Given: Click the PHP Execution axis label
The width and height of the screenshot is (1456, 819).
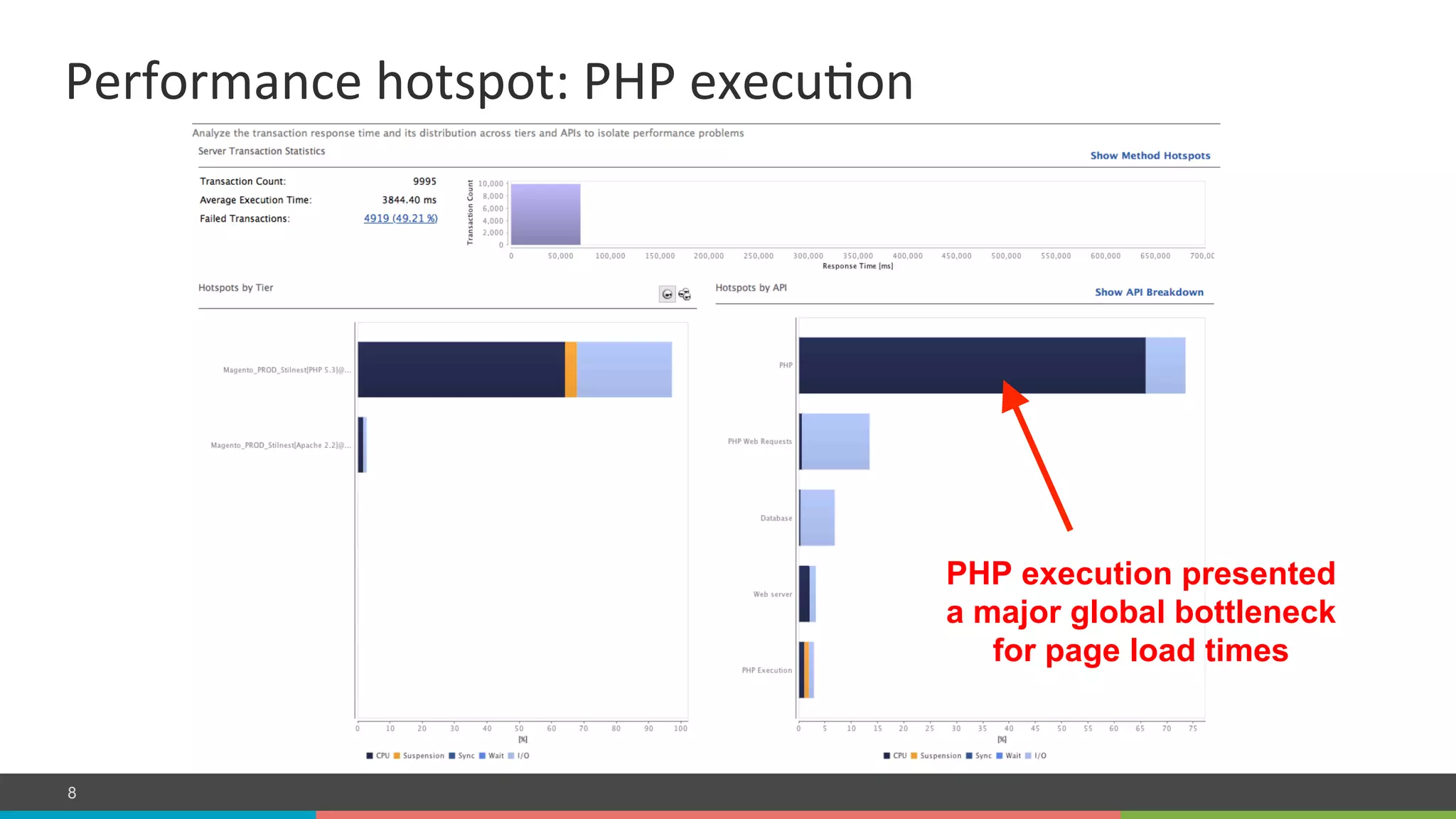Looking at the screenshot, I should tap(766, 670).
